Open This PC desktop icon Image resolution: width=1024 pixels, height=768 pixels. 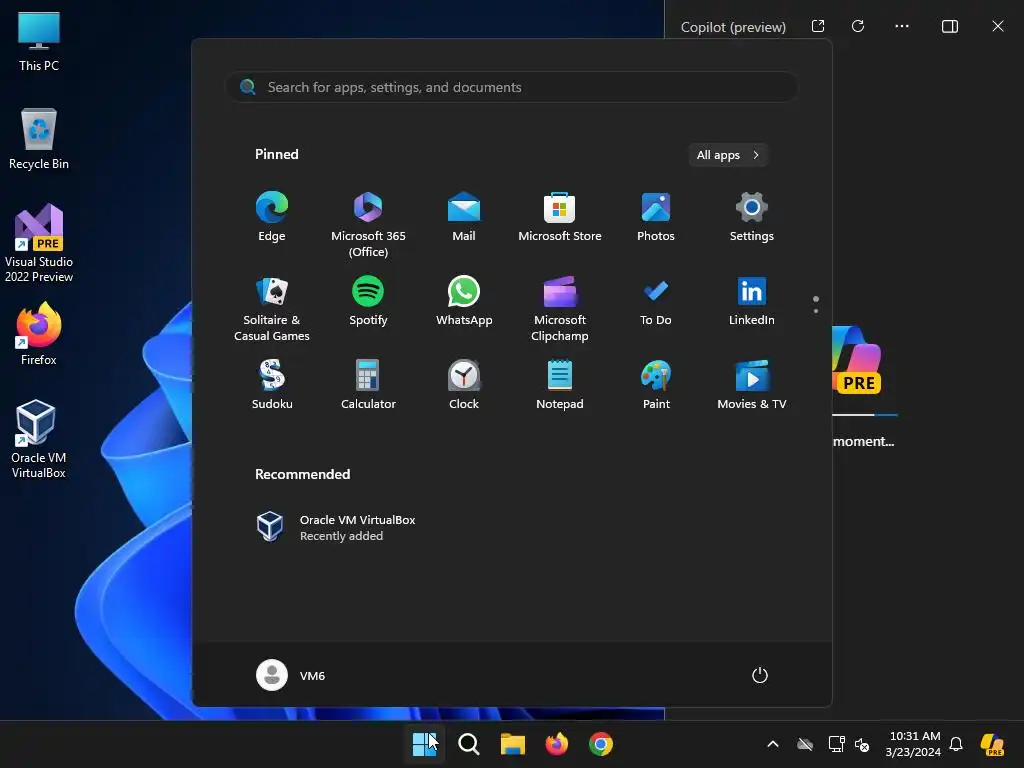coord(39,41)
